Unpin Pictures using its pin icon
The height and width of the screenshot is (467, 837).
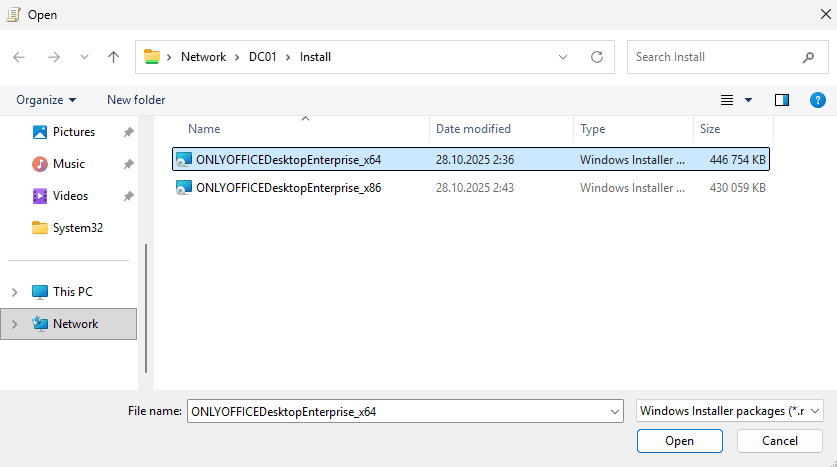129,132
